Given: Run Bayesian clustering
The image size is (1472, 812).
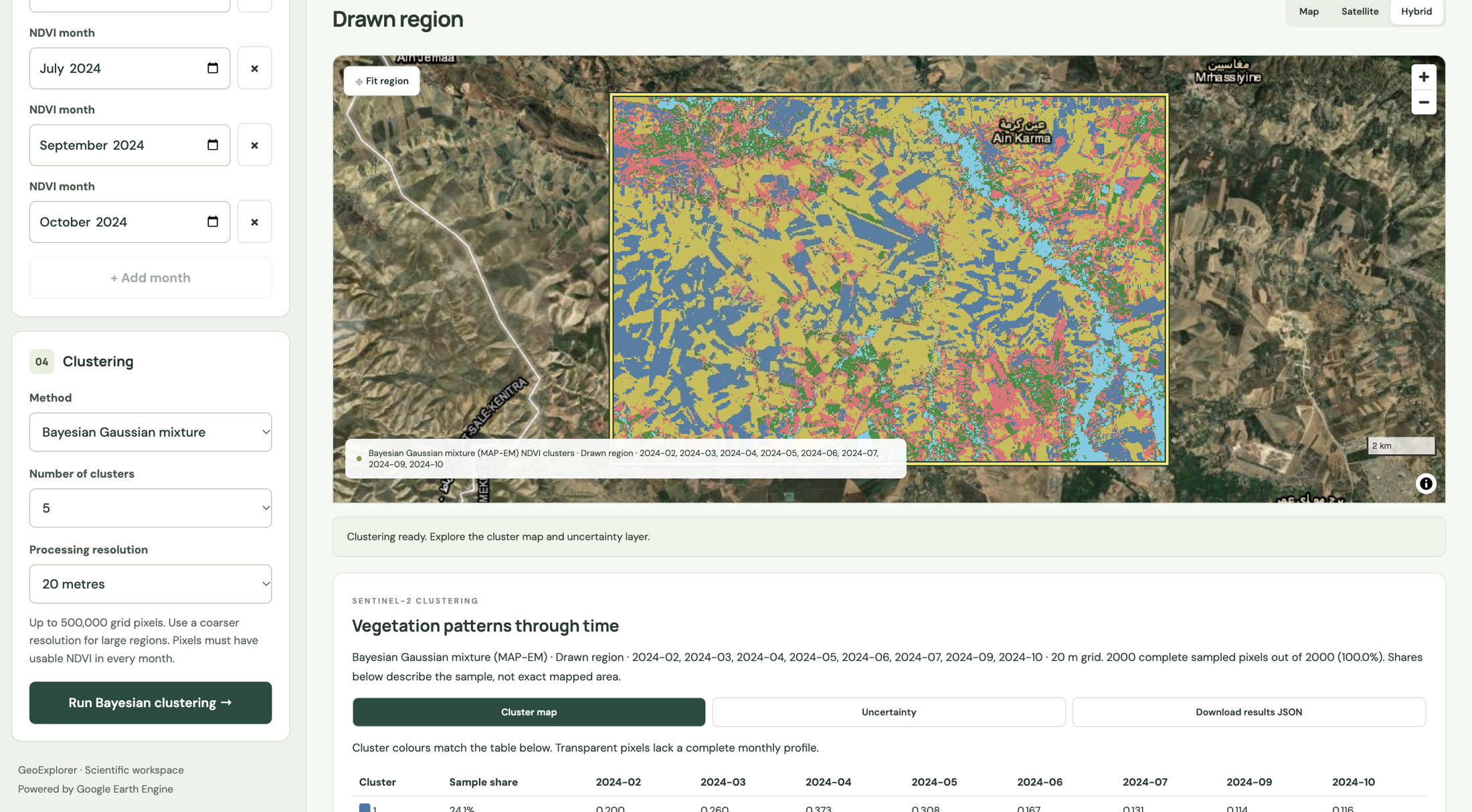Looking at the screenshot, I should point(151,703).
